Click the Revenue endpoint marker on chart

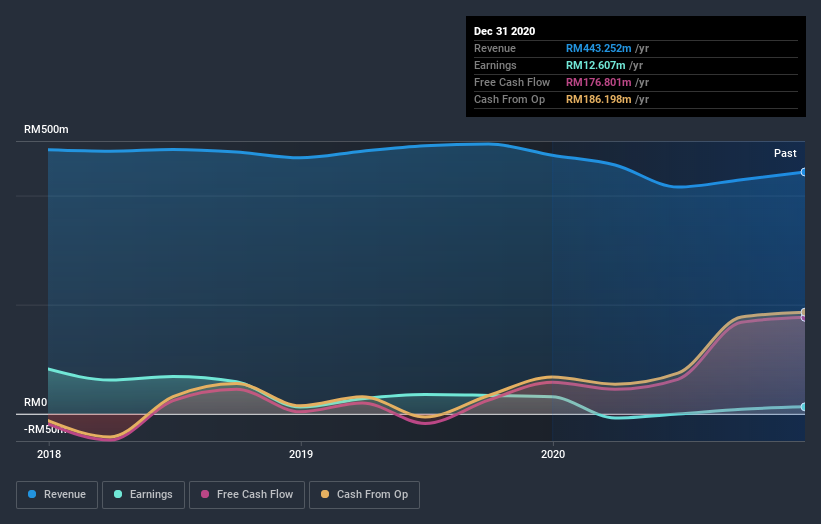point(804,172)
